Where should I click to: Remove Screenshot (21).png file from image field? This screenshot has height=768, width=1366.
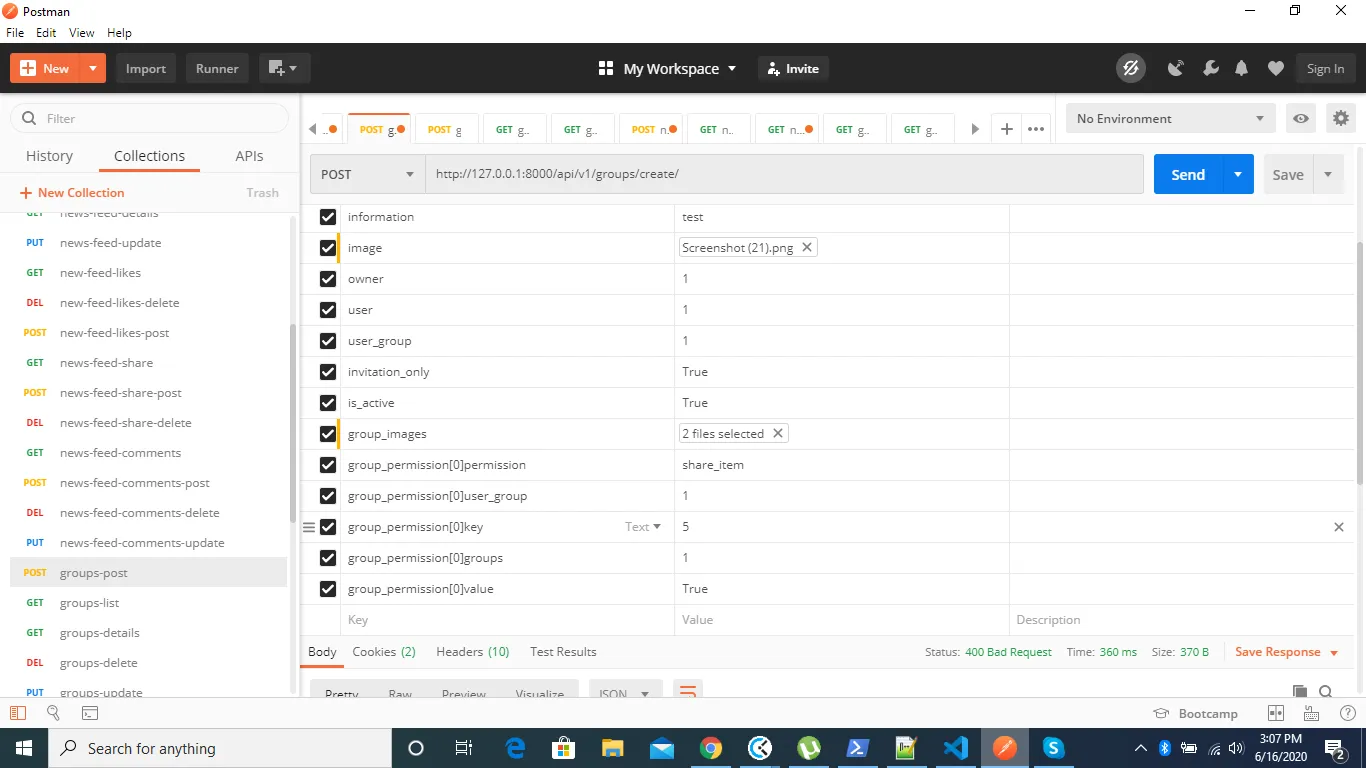pyautogui.click(x=807, y=247)
